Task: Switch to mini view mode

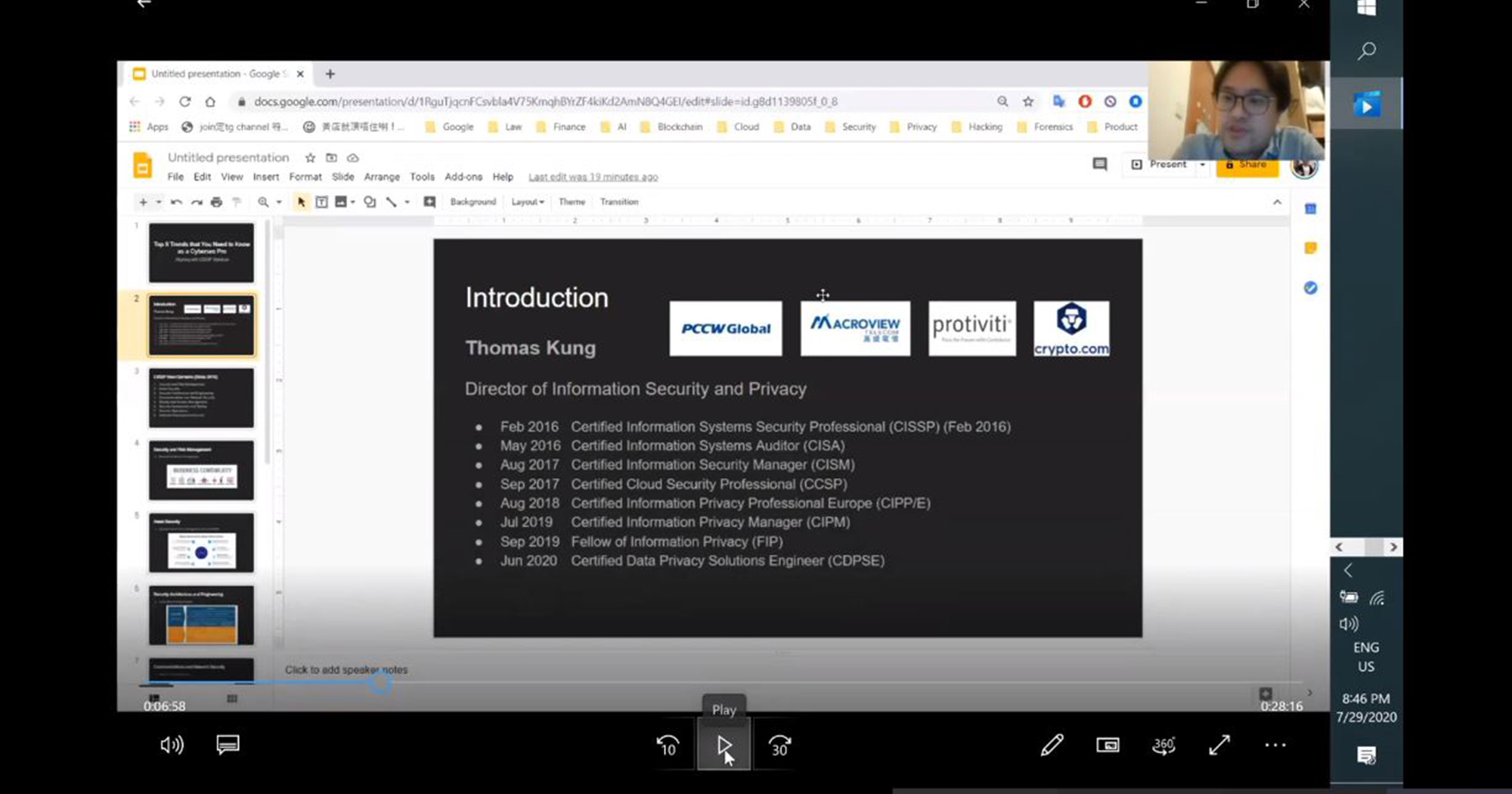Action: 1108,746
